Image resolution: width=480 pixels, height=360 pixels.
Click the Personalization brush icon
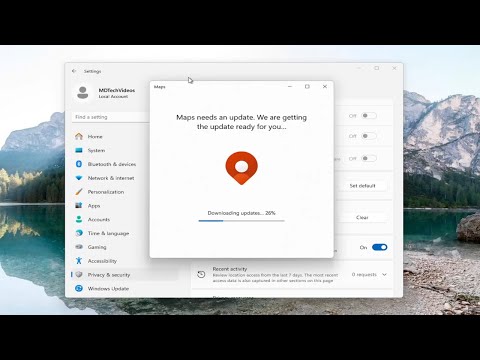(x=79, y=192)
